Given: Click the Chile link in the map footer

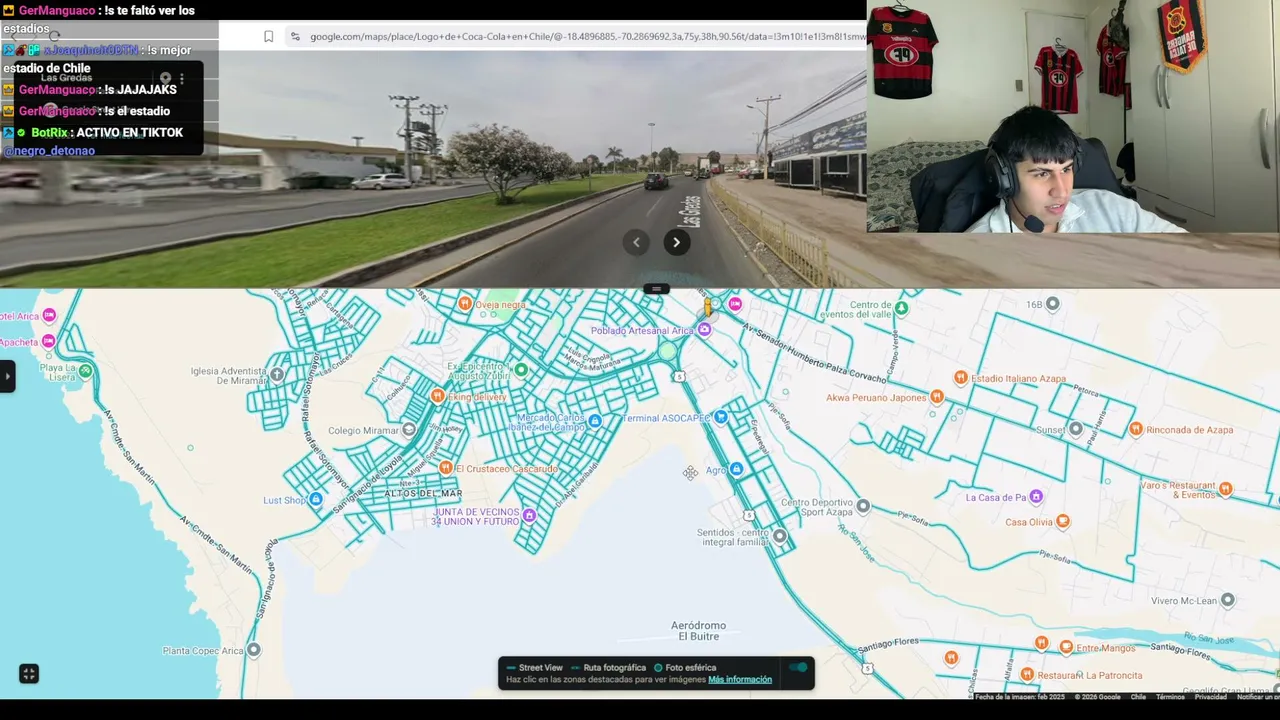Looking at the screenshot, I should [x=1138, y=697].
